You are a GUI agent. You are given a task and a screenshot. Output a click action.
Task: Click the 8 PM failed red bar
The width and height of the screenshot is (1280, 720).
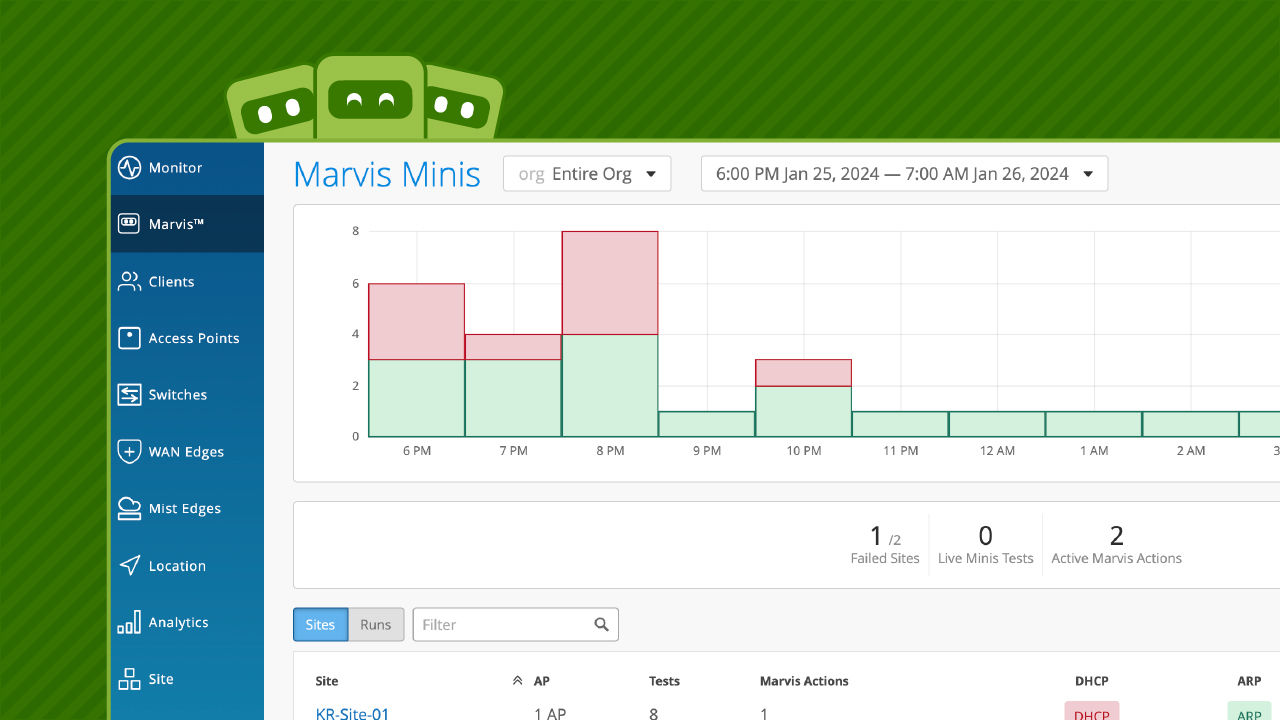point(610,283)
